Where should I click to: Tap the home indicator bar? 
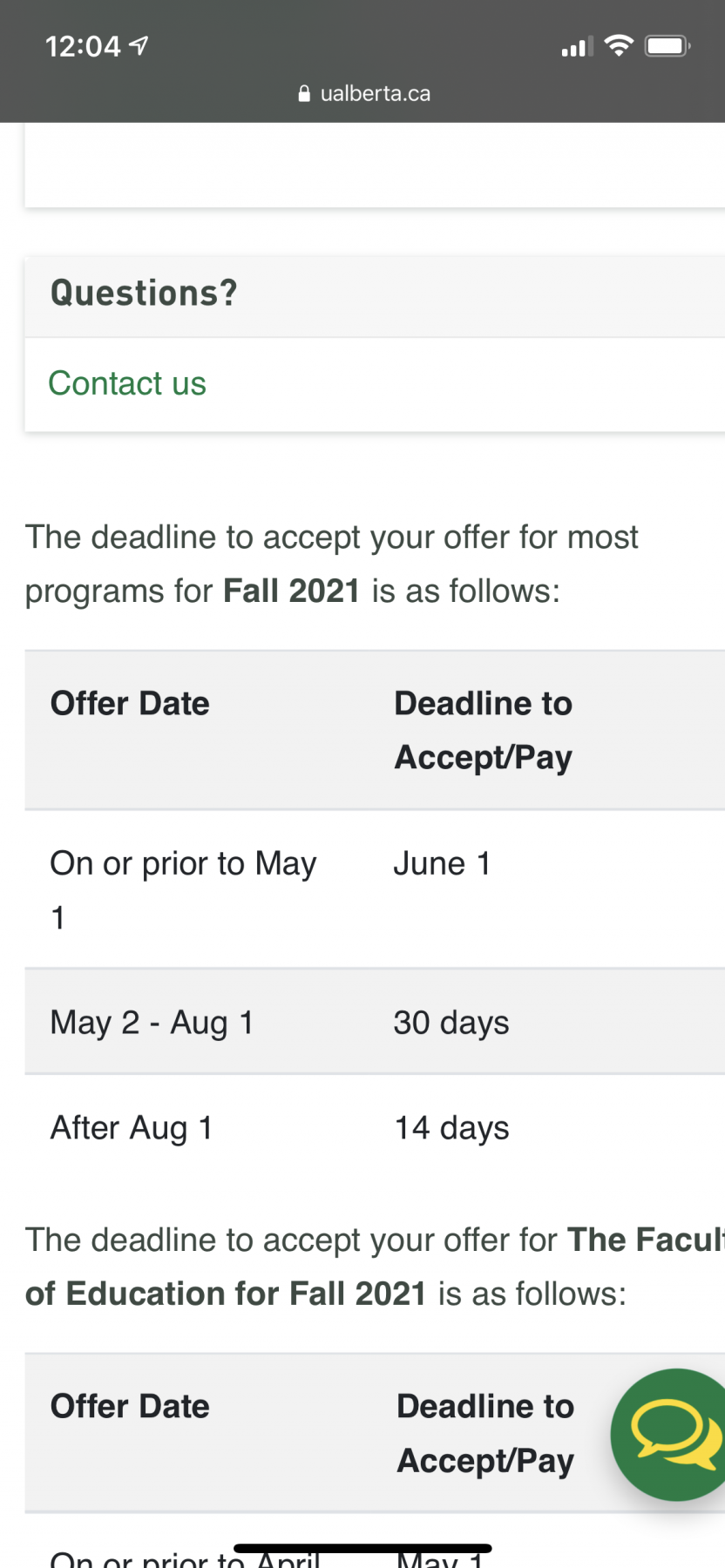tap(362, 1548)
